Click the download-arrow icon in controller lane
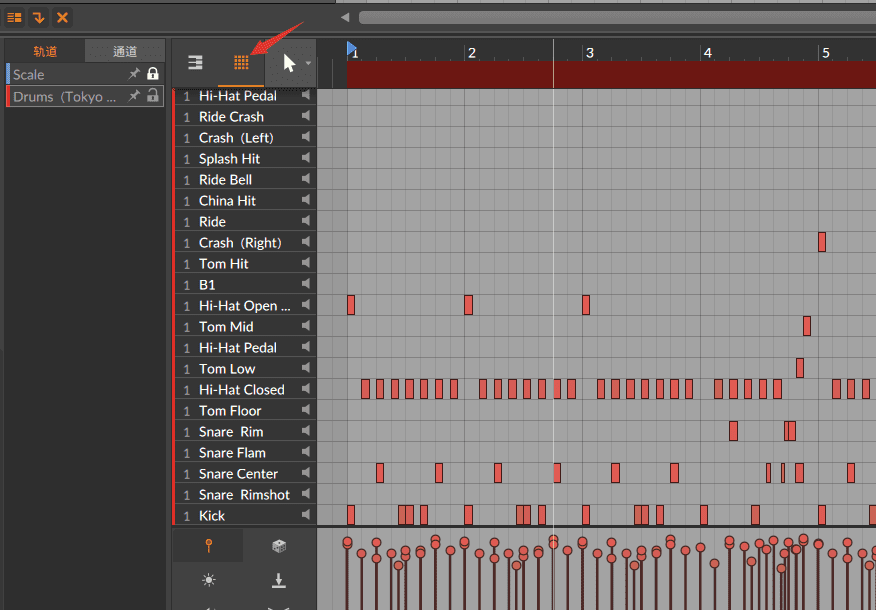The image size is (876, 610). point(279,580)
